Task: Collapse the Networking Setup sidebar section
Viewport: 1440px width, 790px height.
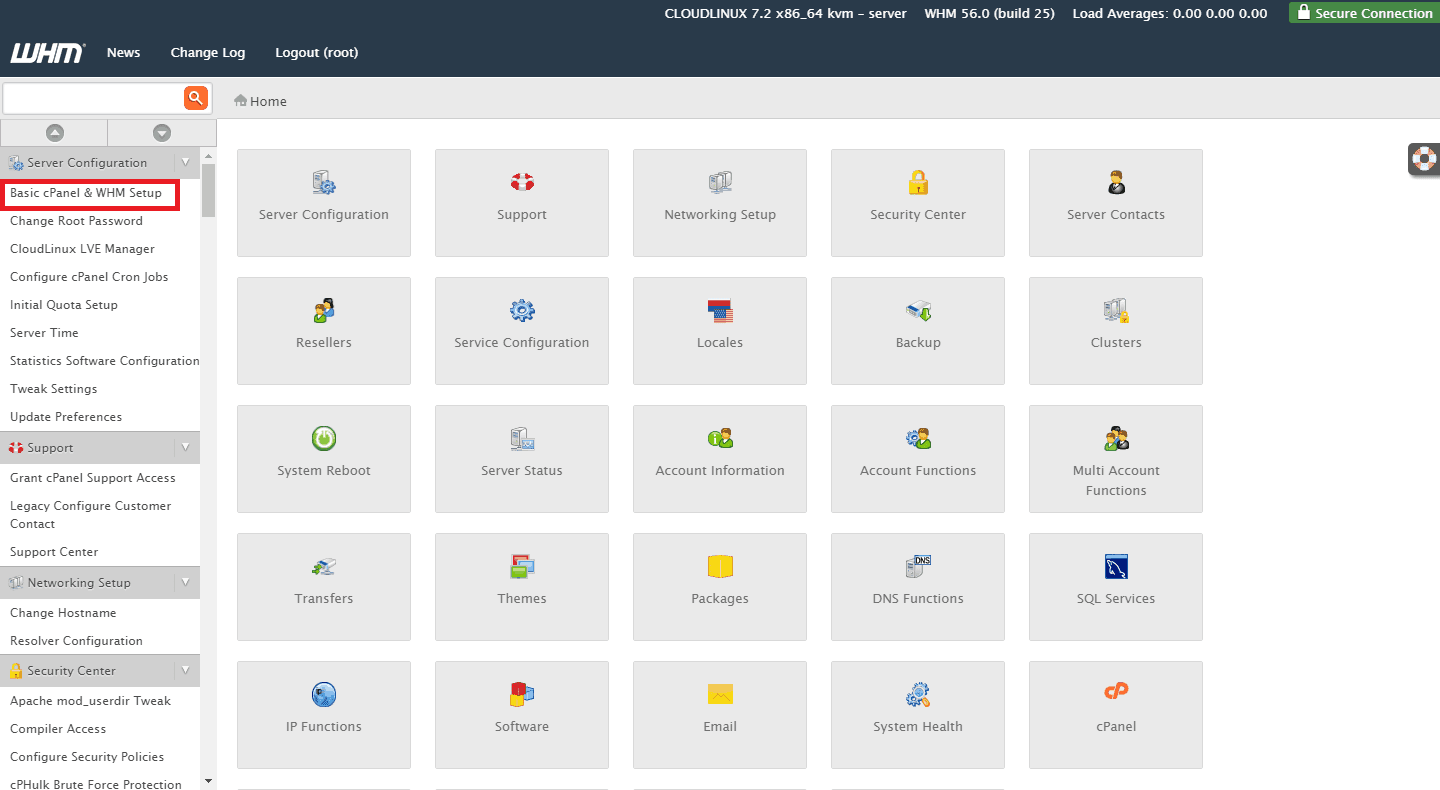Action: point(185,582)
